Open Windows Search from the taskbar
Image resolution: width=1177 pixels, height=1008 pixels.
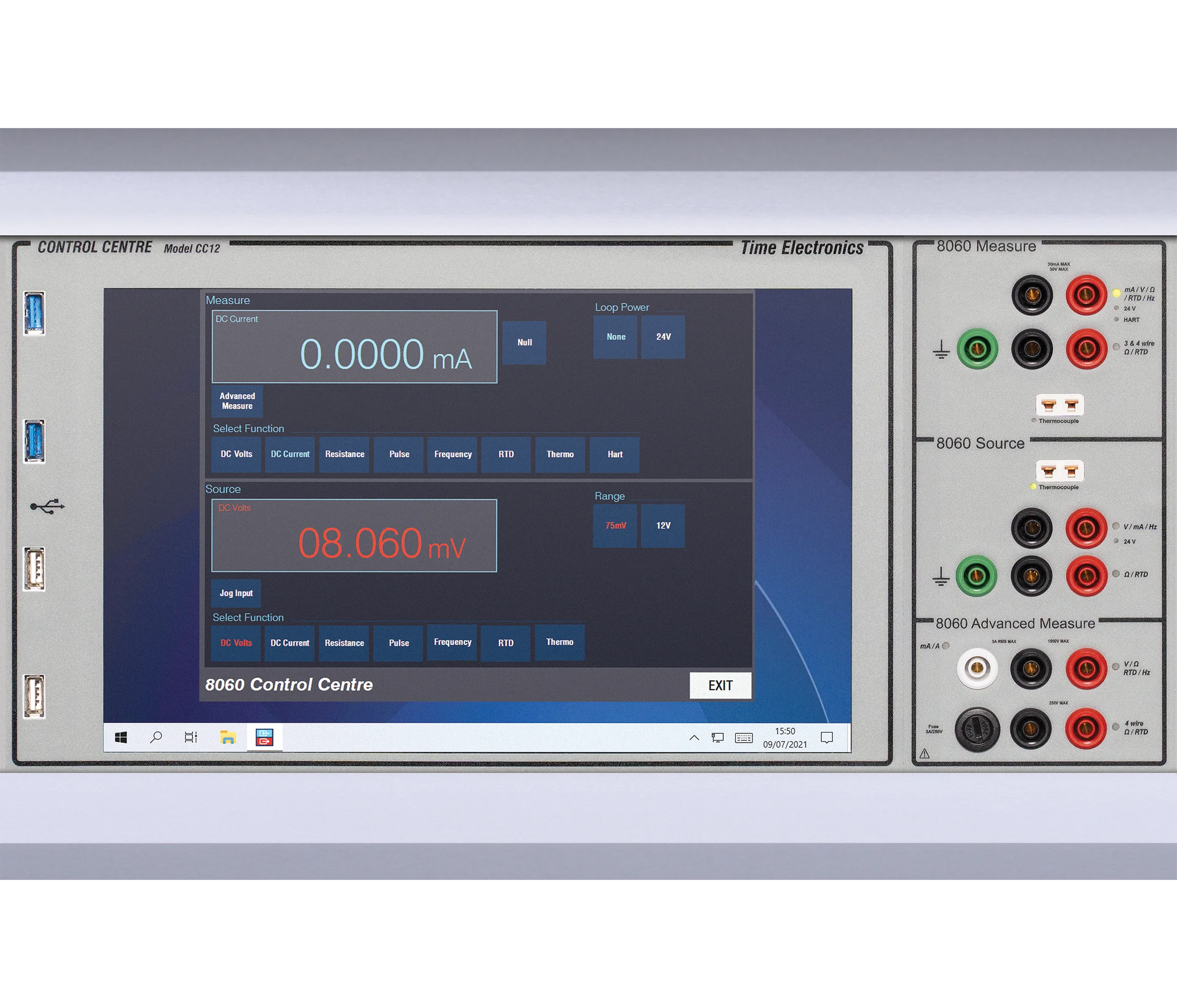[155, 738]
